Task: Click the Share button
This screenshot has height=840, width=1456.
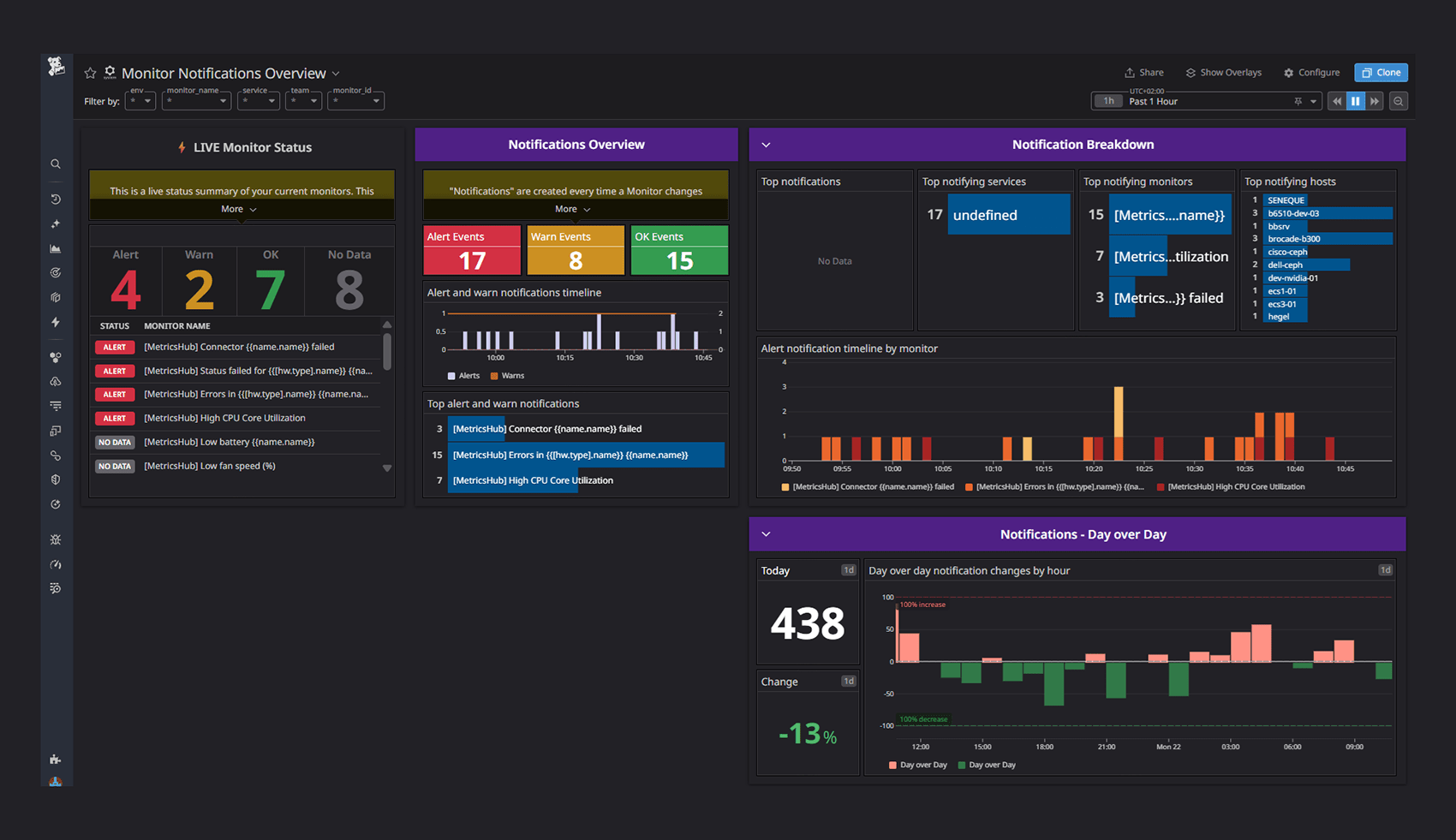Action: 1143,73
